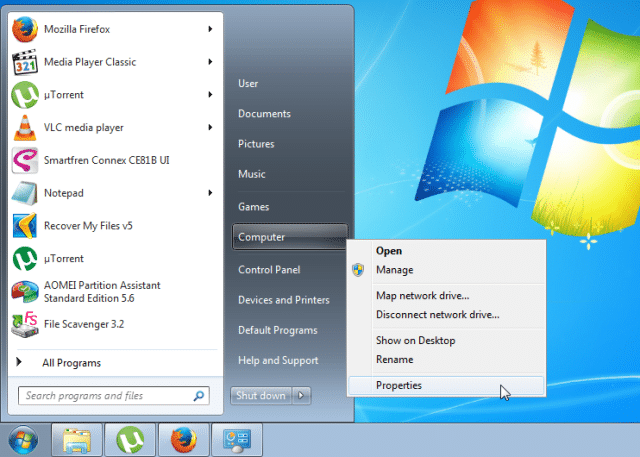Open Mozilla Firefox from Start menu icon
The image size is (640, 457).
click(x=24, y=29)
